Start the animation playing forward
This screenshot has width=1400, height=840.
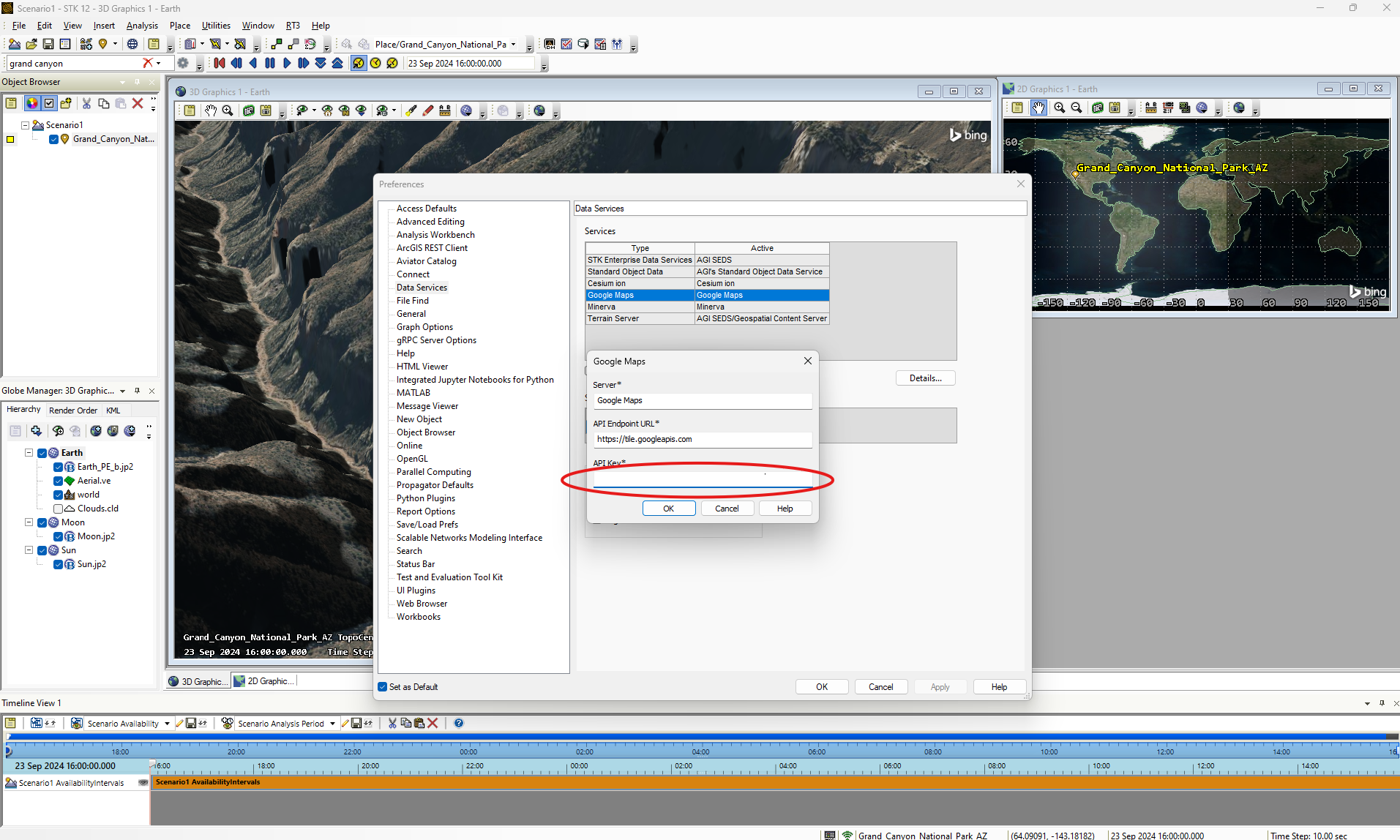click(x=287, y=64)
